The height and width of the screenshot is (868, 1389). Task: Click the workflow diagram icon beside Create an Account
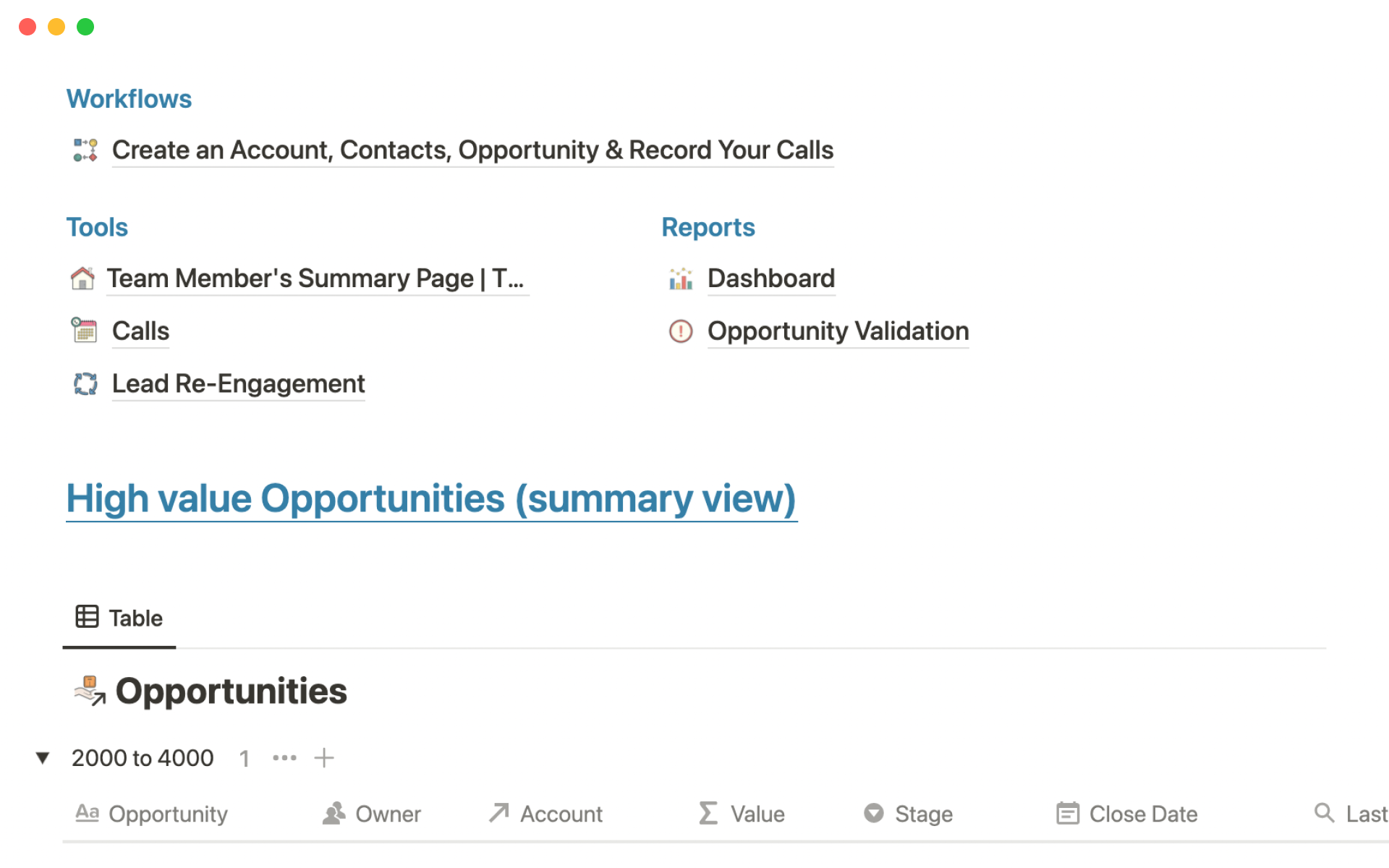85,150
